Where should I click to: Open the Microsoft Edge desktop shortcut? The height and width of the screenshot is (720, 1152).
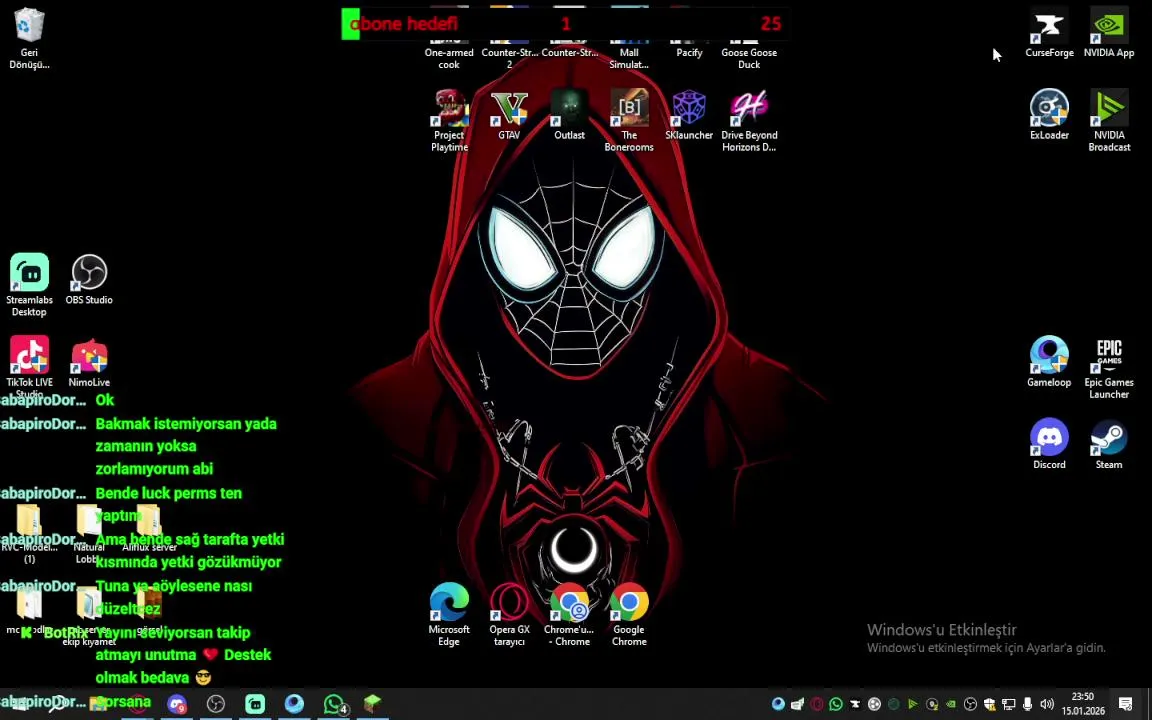(x=449, y=614)
